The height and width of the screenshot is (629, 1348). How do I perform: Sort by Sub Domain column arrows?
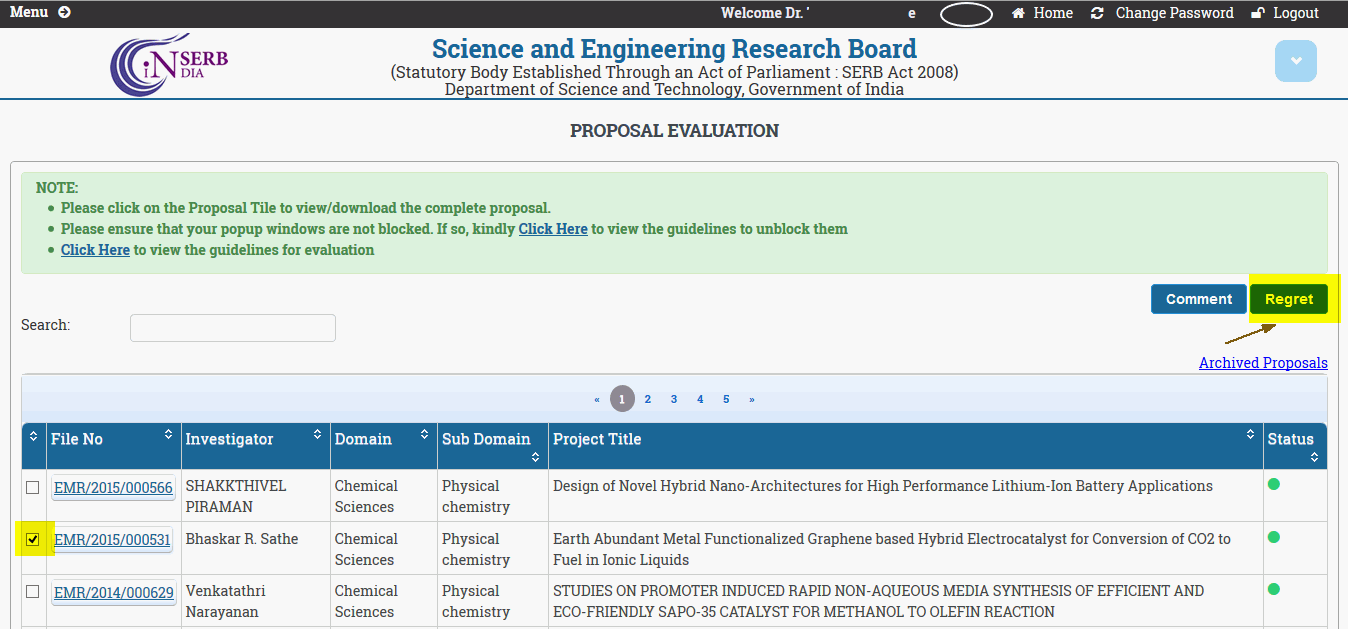pyautogui.click(x=535, y=457)
